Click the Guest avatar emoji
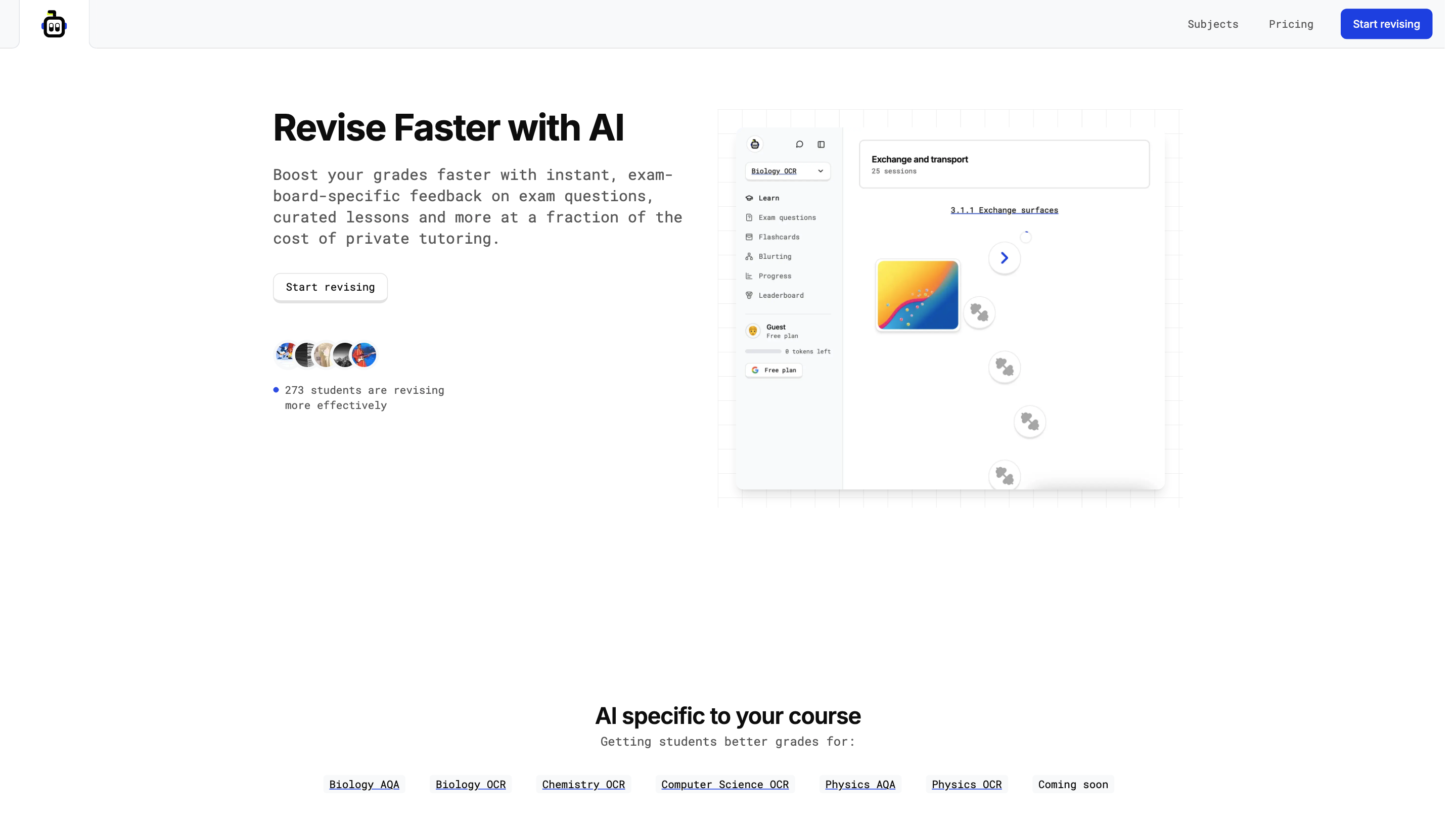 752,330
